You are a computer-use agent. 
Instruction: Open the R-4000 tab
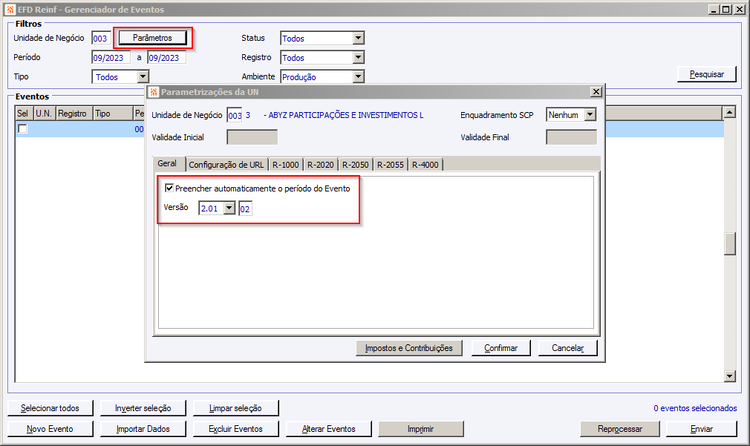point(425,165)
